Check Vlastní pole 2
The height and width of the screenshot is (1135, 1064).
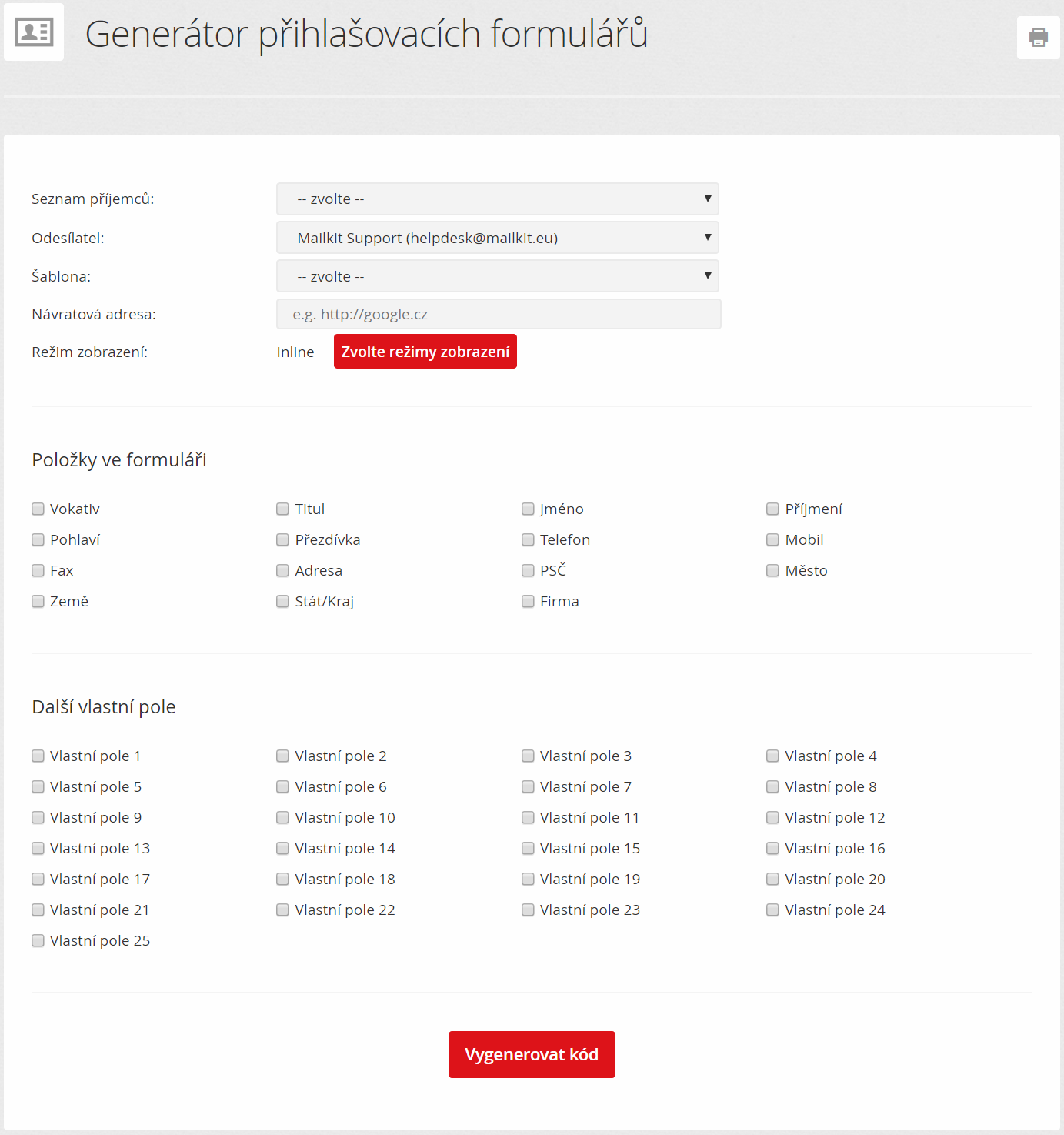tap(282, 756)
